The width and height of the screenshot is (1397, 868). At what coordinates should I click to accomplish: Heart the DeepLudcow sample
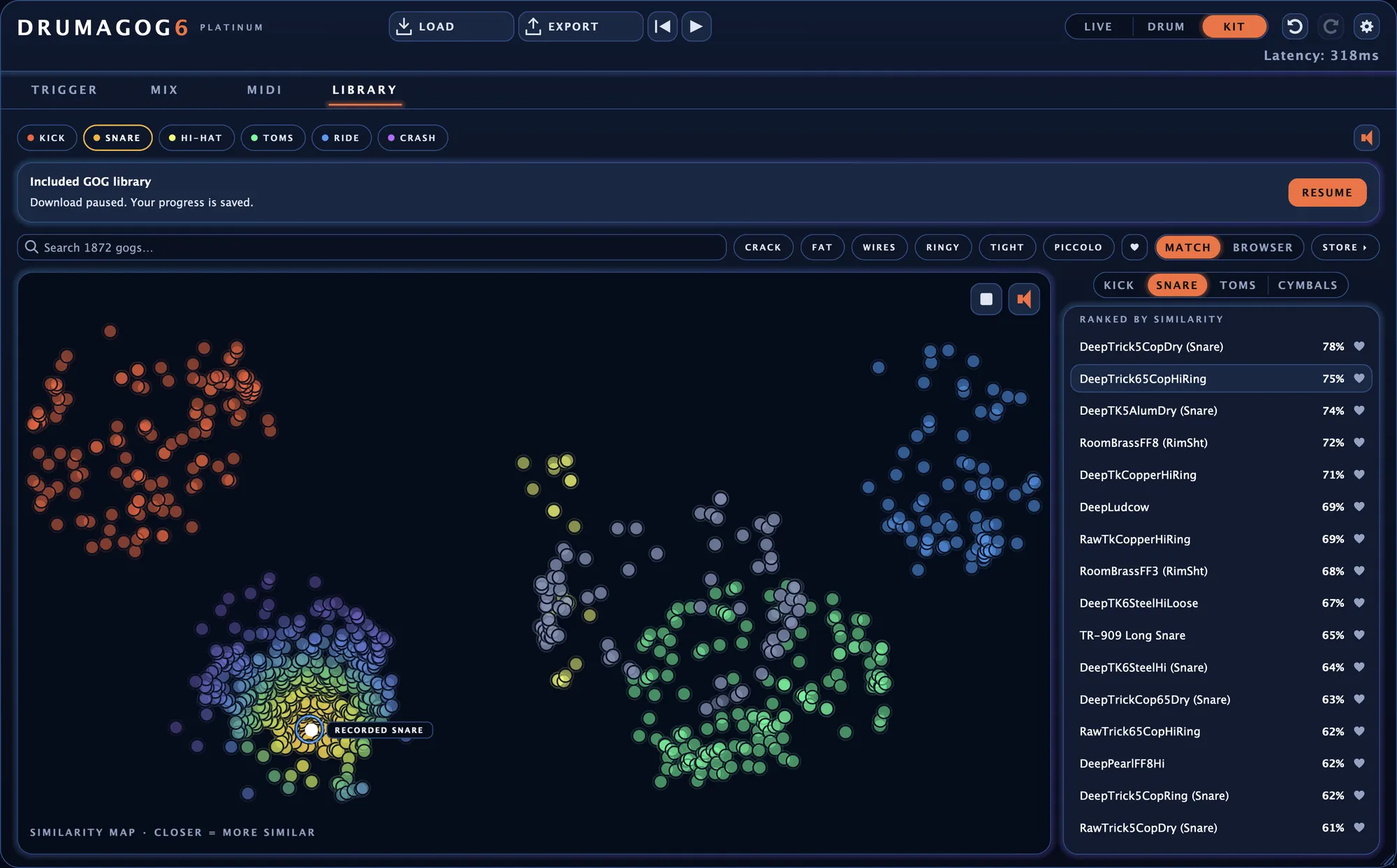[1359, 507]
